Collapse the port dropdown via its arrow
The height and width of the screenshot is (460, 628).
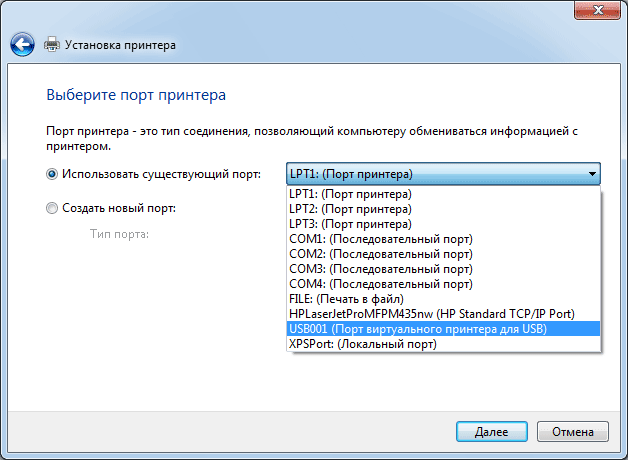pyautogui.click(x=592, y=174)
